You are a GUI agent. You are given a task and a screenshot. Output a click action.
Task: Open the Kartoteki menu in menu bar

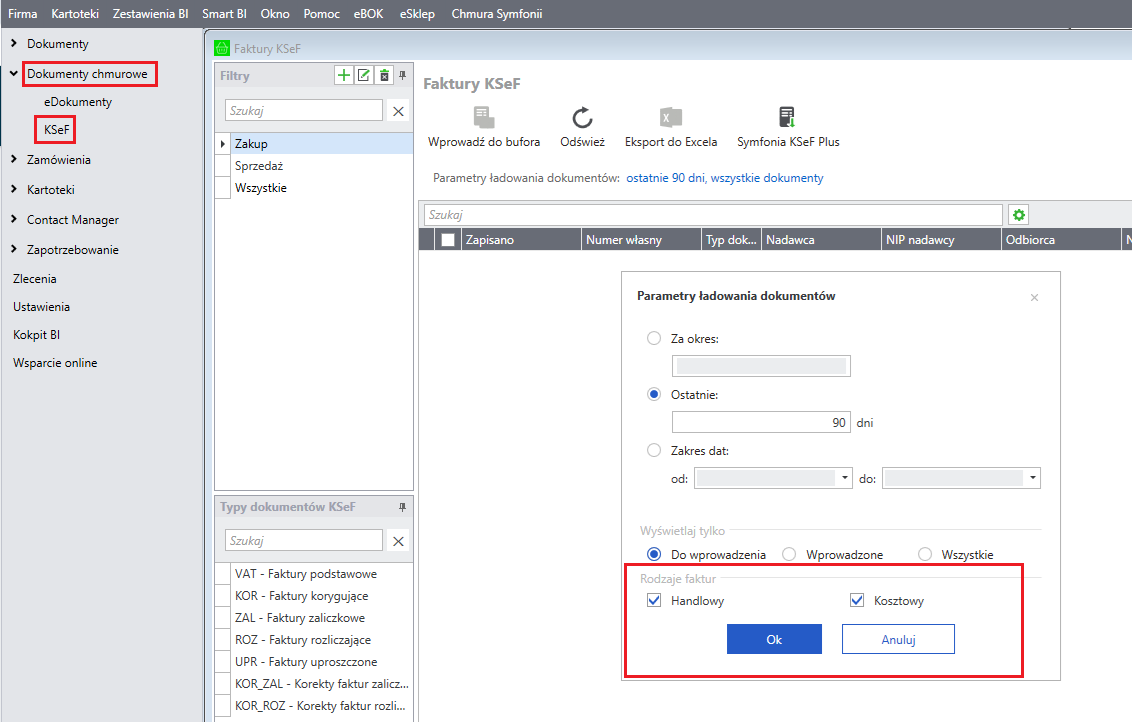pos(75,14)
